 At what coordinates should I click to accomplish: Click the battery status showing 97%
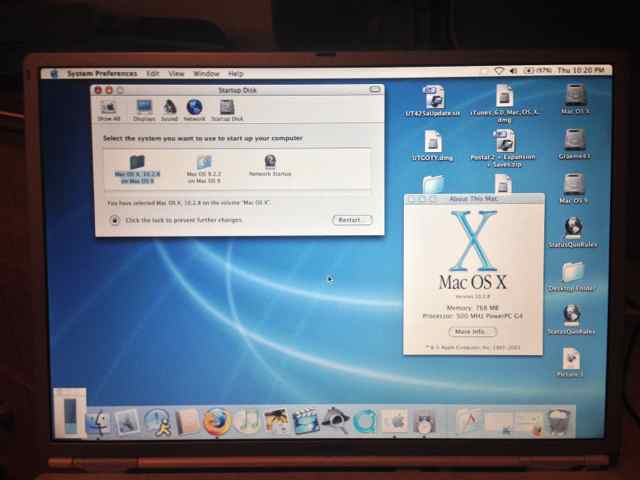(x=537, y=71)
